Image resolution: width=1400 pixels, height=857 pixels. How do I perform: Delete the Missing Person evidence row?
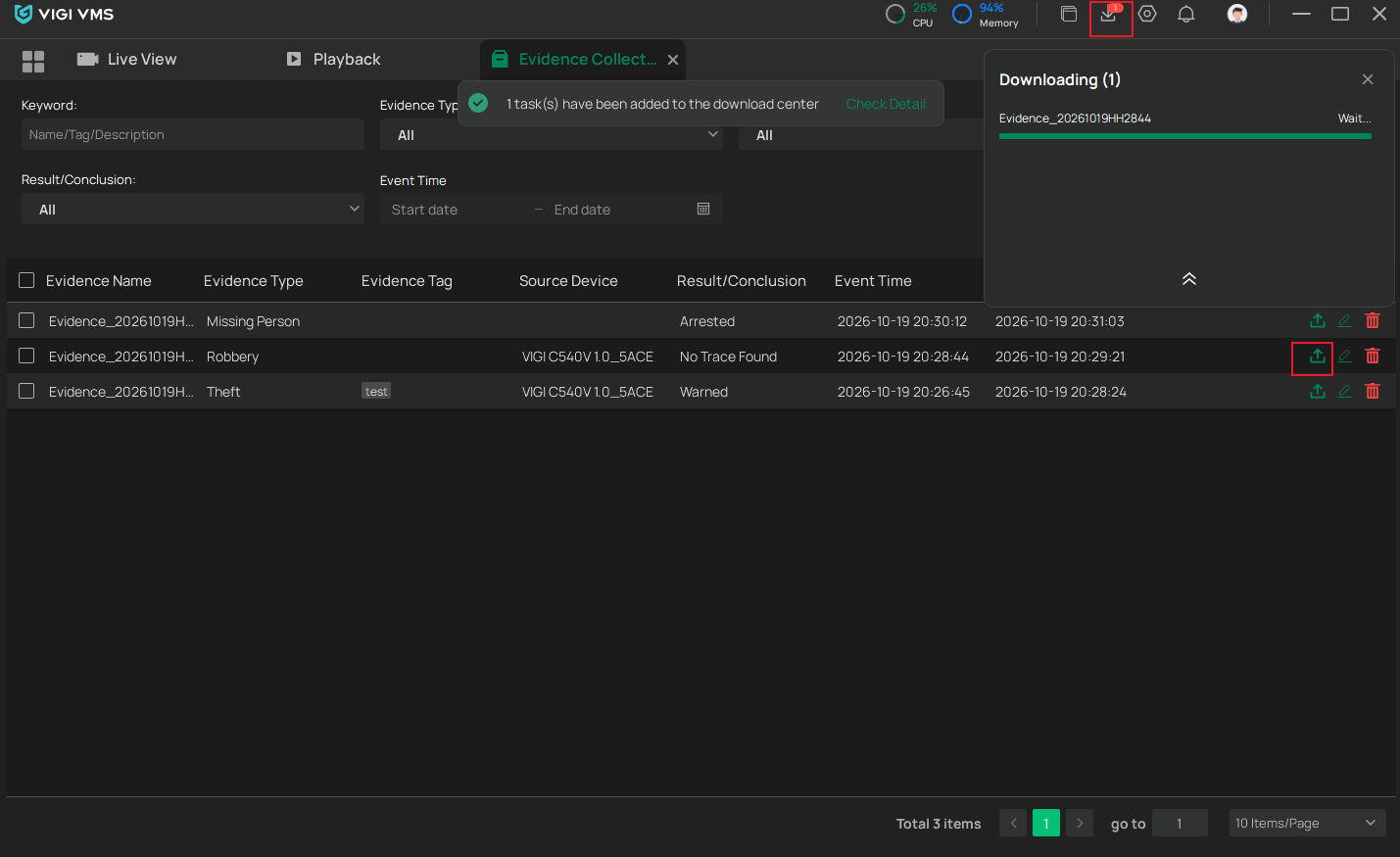coord(1373,321)
